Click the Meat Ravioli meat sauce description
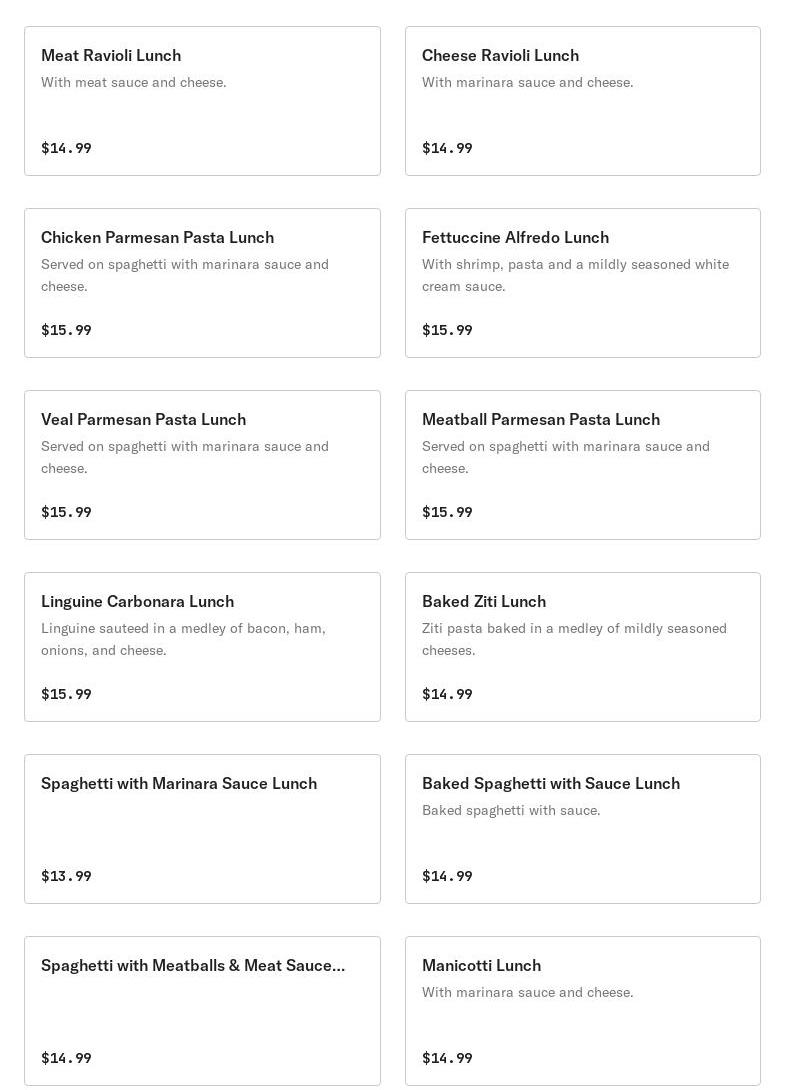The height and width of the screenshot is (1090, 785). click(x=134, y=82)
